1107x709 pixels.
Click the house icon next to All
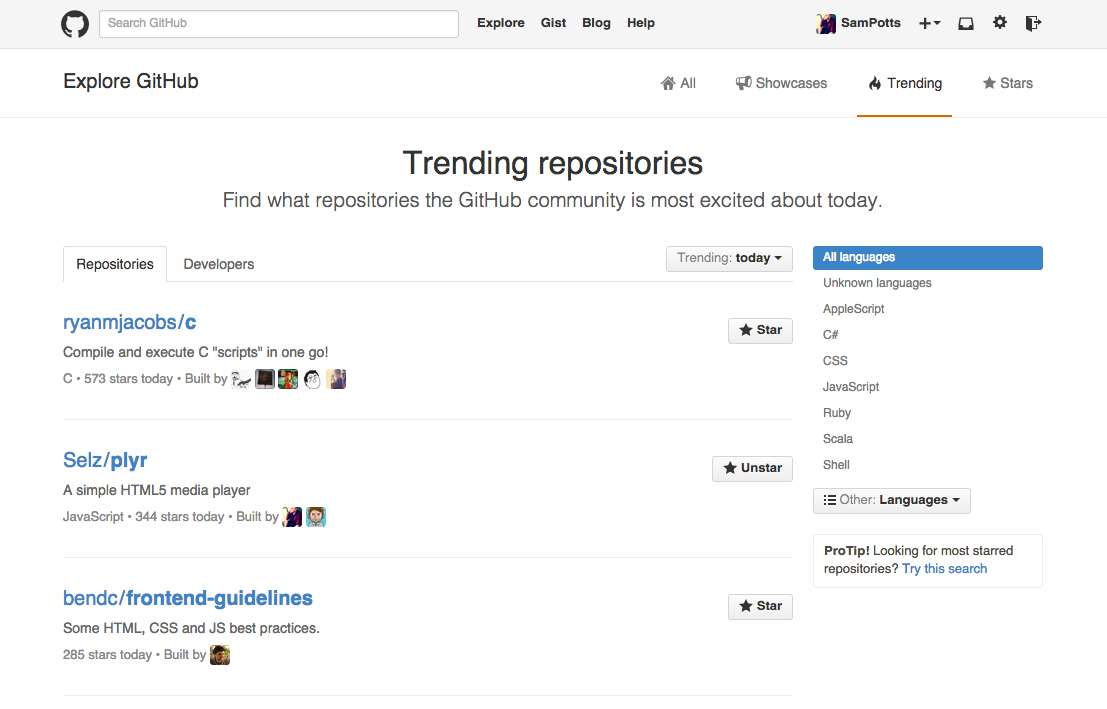pyautogui.click(x=668, y=83)
